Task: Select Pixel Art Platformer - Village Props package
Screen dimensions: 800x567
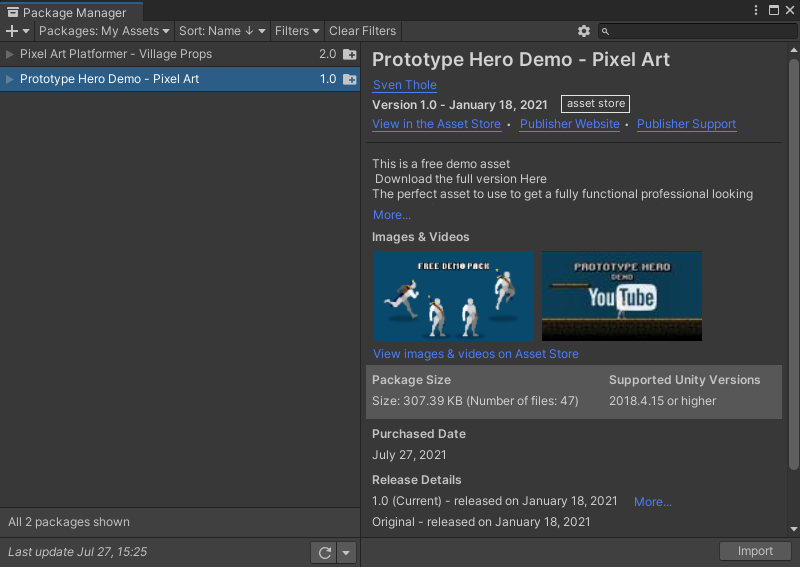Action: [180, 54]
